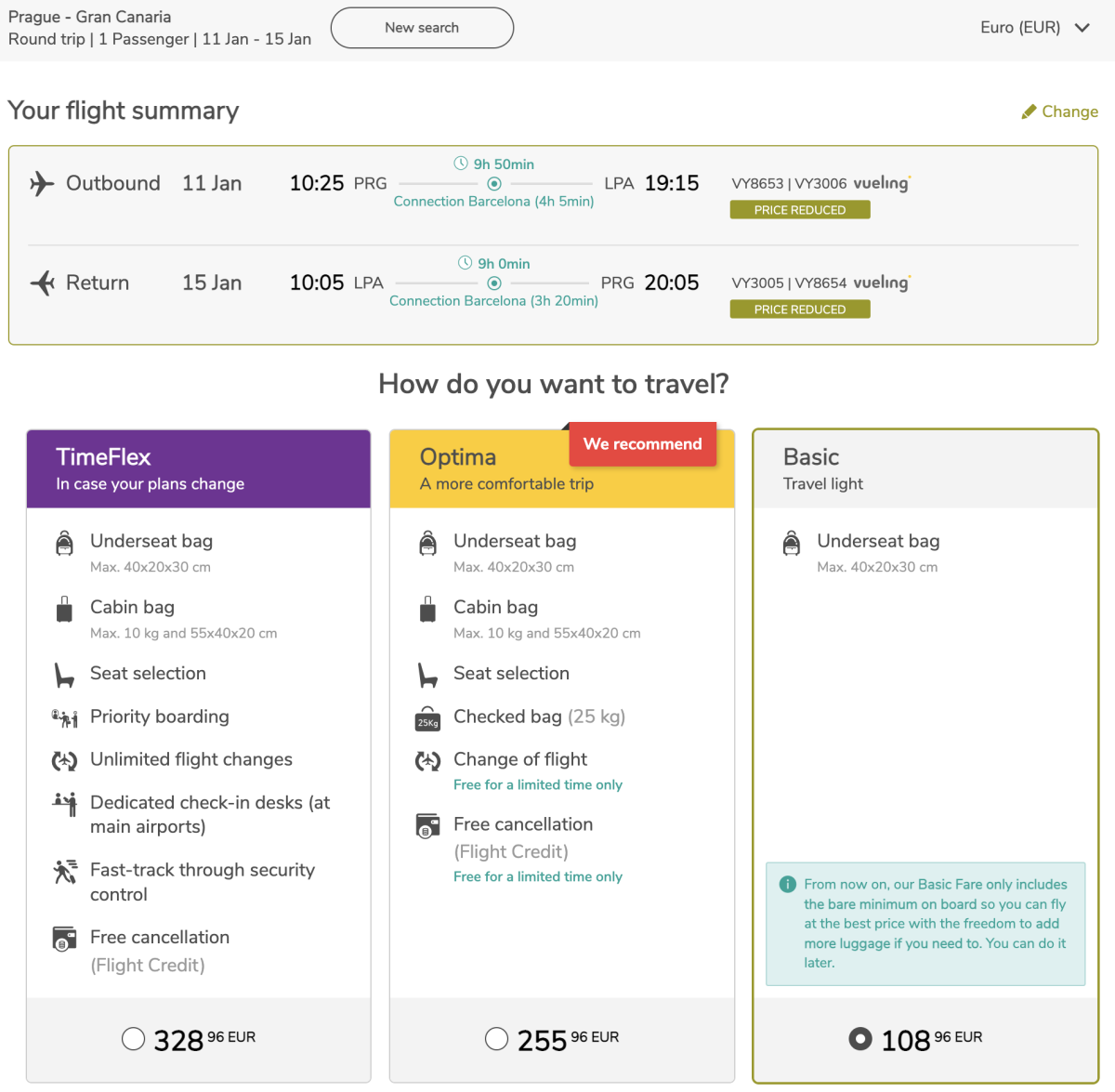The image size is (1115, 1092).
Task: Select the Optima fare radio button
Action: point(496,1038)
